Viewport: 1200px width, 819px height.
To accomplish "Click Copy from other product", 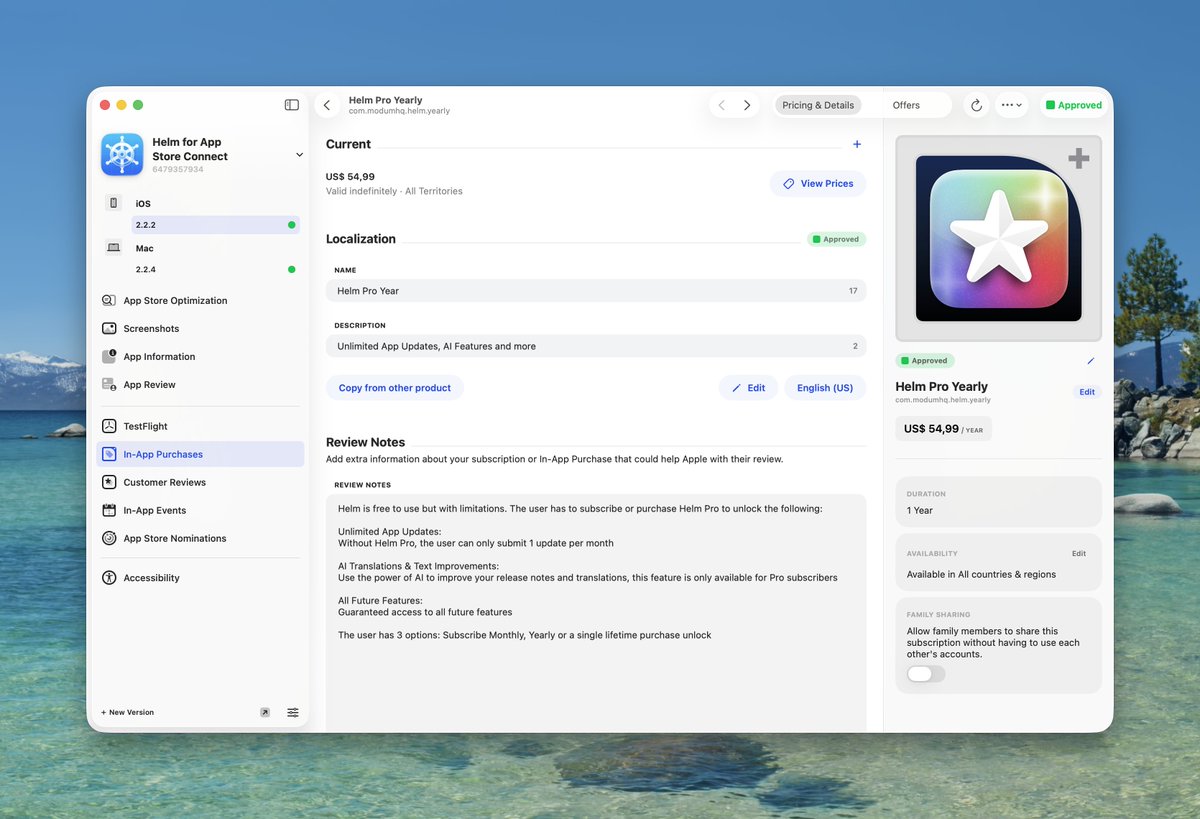I will coord(395,388).
